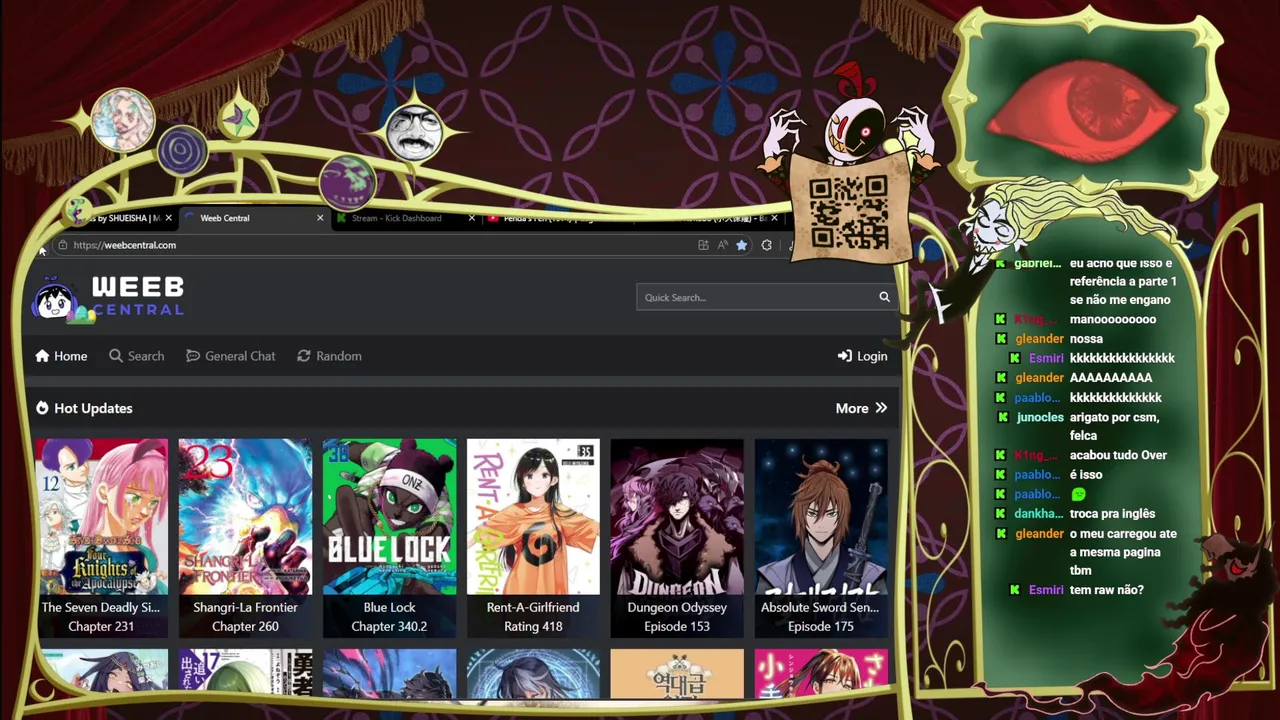The image size is (1280, 720).
Task: Click chat message 'acabou tudo Over'
Action: 1118,455
